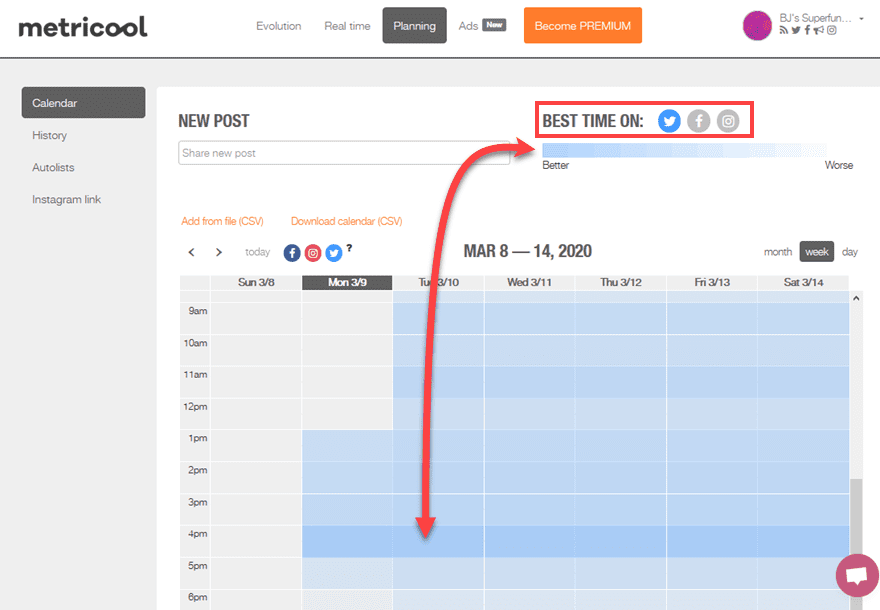880x610 pixels.
Task: Click the RSS icon under the account name
Action: click(x=786, y=30)
